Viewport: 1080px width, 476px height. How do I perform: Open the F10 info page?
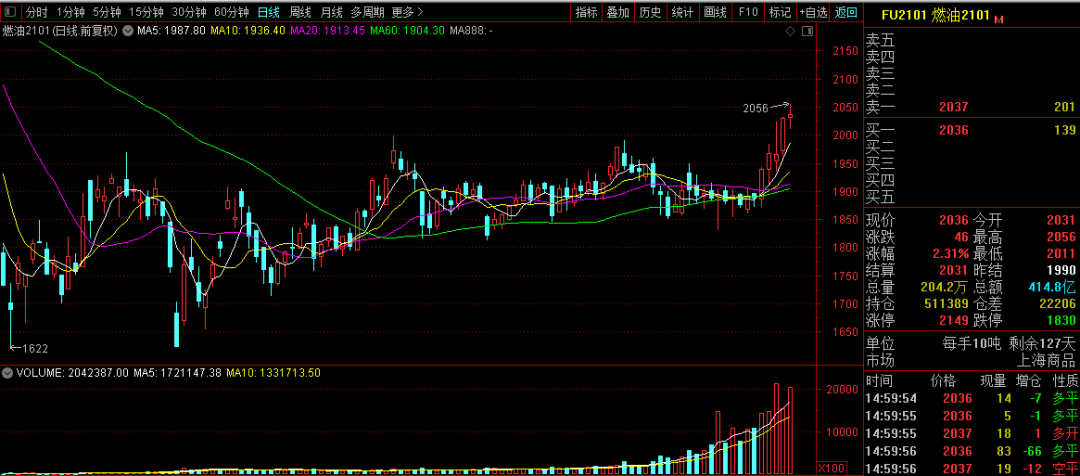[748, 12]
